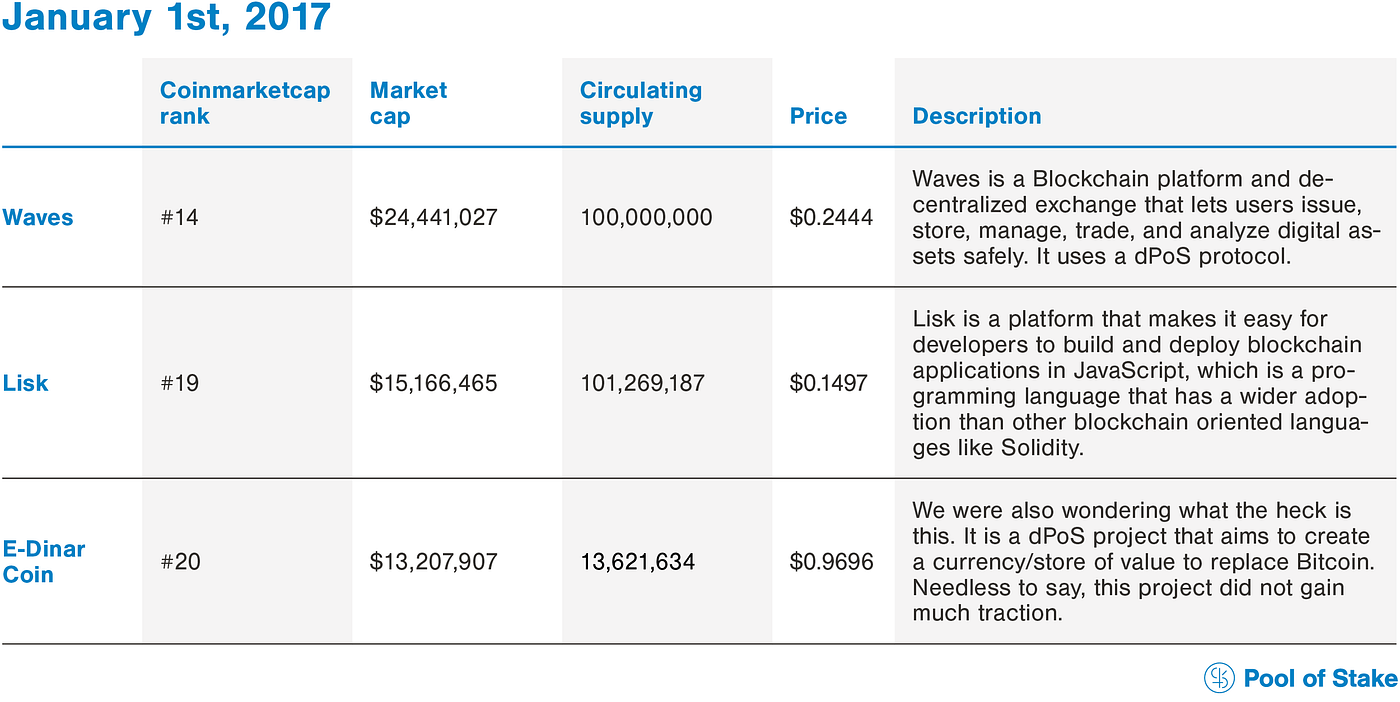Viewport: 1400px width, 702px height.
Task: Click Waves circulating supply 100,000,000
Action: (646, 217)
